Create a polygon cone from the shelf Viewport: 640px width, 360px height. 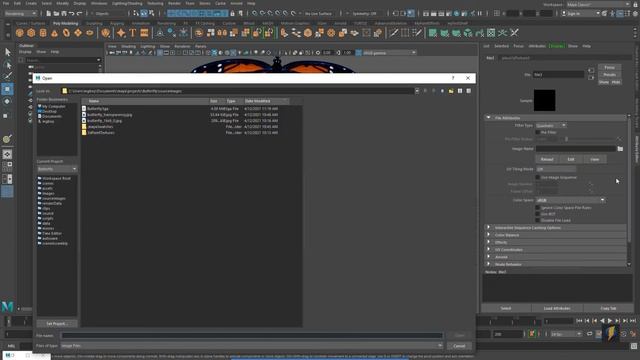pos(54,33)
